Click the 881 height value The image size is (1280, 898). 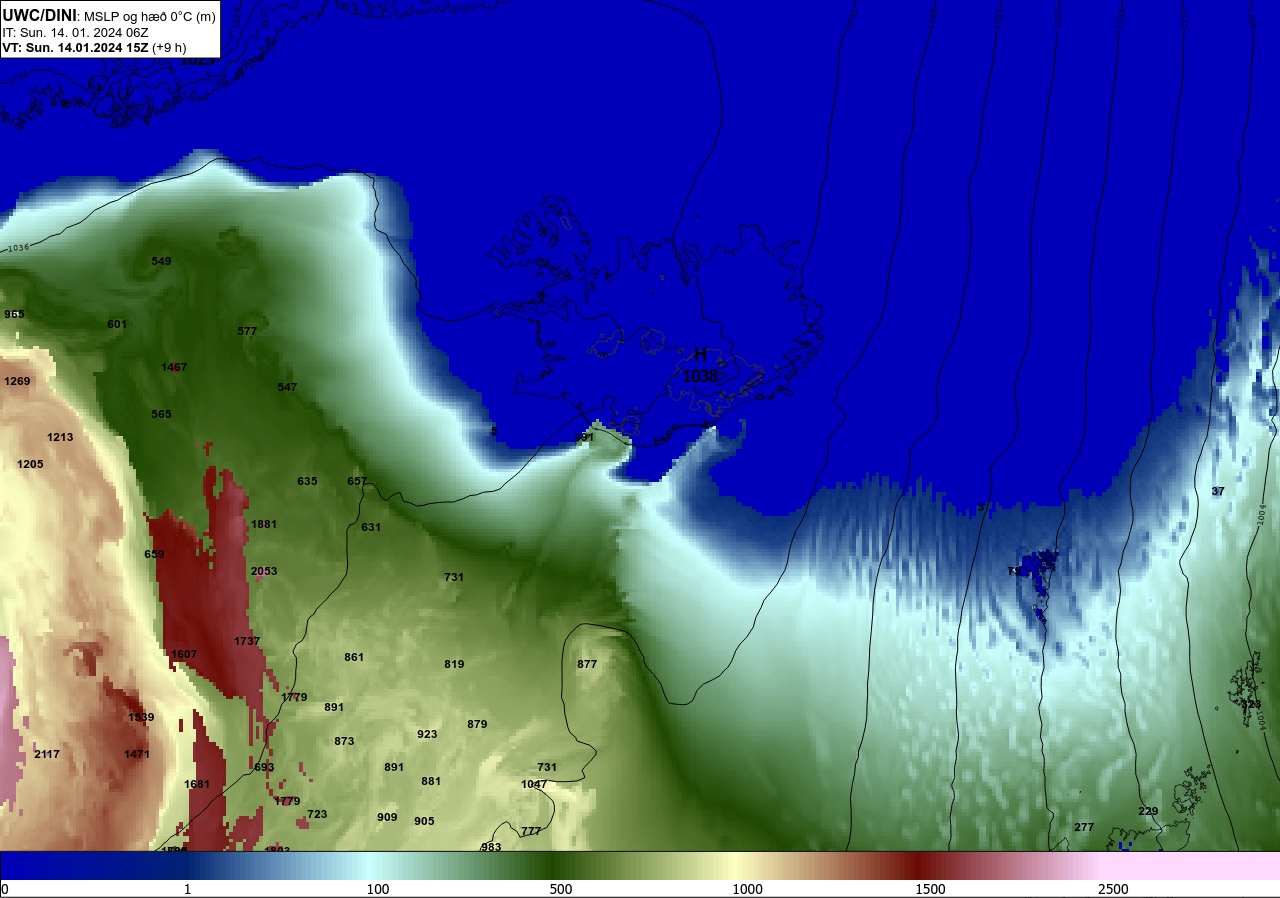[x=431, y=781]
